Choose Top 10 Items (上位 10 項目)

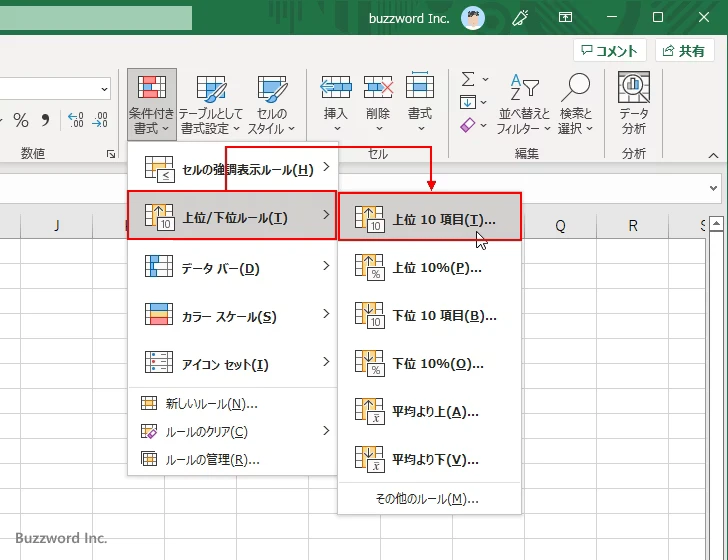[430, 217]
